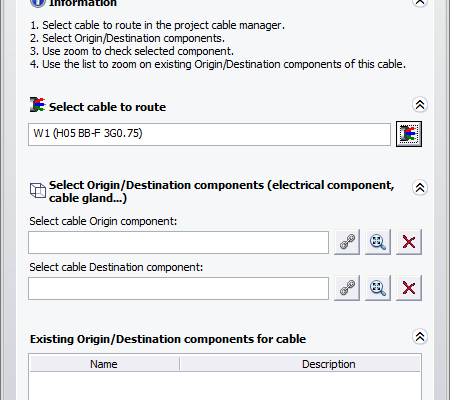Focus the cable Origin component field
Viewport: 450px width, 400px height.
pyautogui.click(x=178, y=242)
